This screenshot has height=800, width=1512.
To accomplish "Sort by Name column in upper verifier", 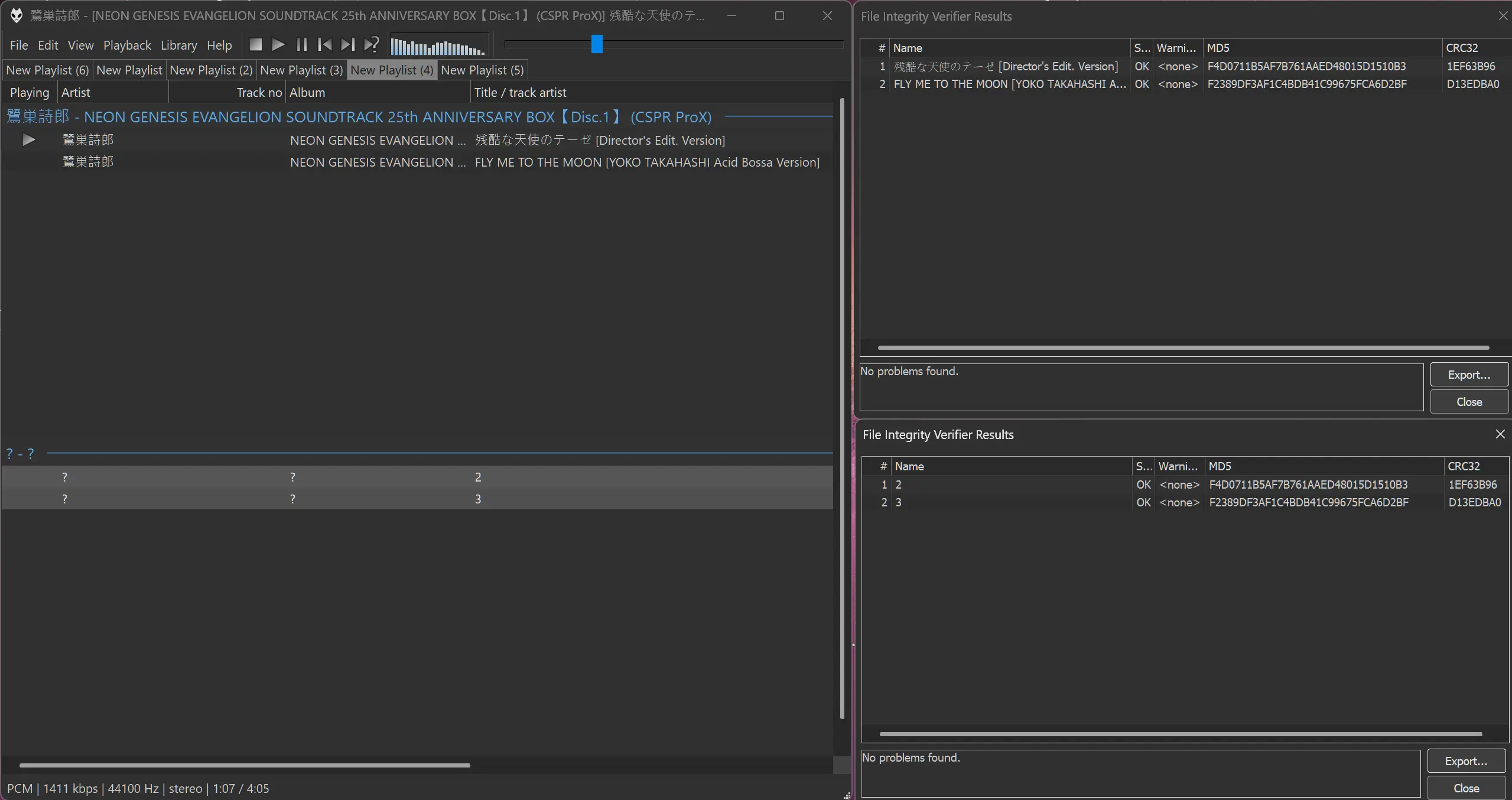I will (x=1010, y=48).
